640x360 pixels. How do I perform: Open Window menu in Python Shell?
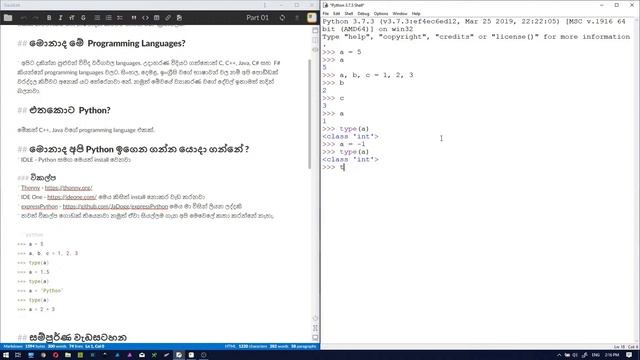(x=400, y=13)
